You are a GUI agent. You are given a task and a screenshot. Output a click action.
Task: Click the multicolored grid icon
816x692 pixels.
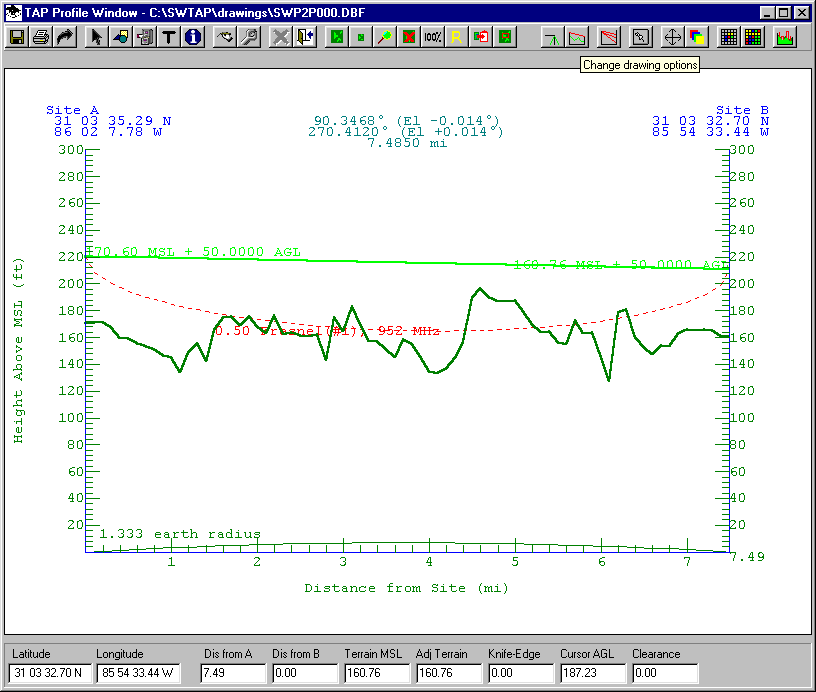click(753, 37)
